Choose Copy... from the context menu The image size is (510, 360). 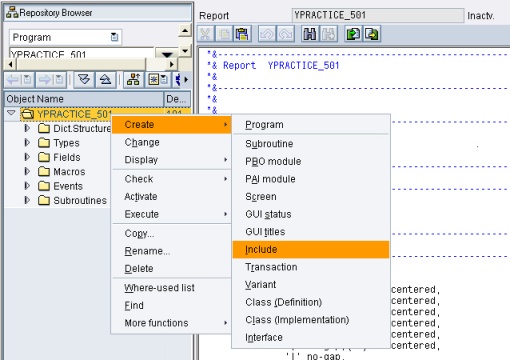(x=171, y=233)
